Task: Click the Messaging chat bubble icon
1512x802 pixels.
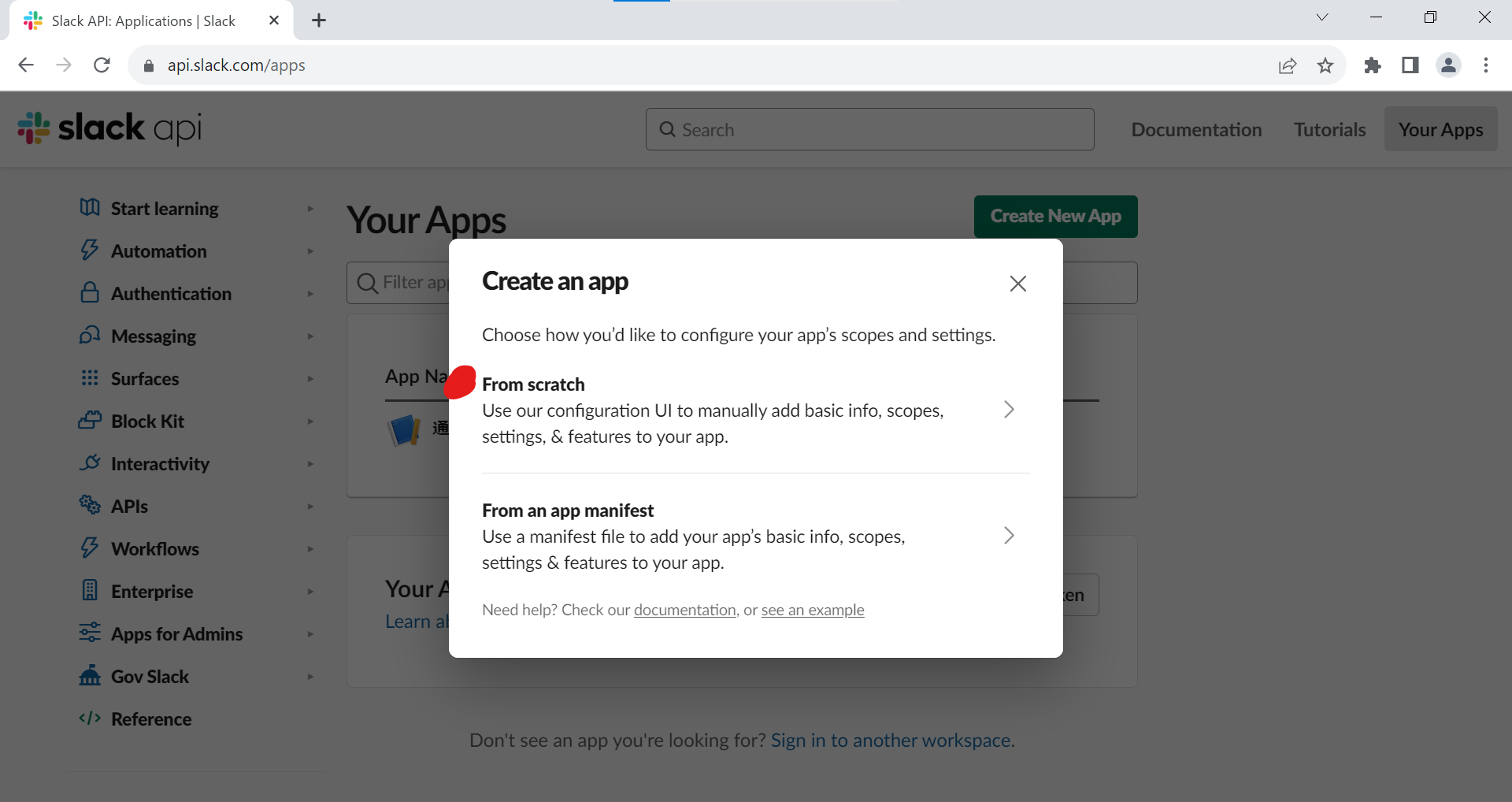Action: [90, 336]
